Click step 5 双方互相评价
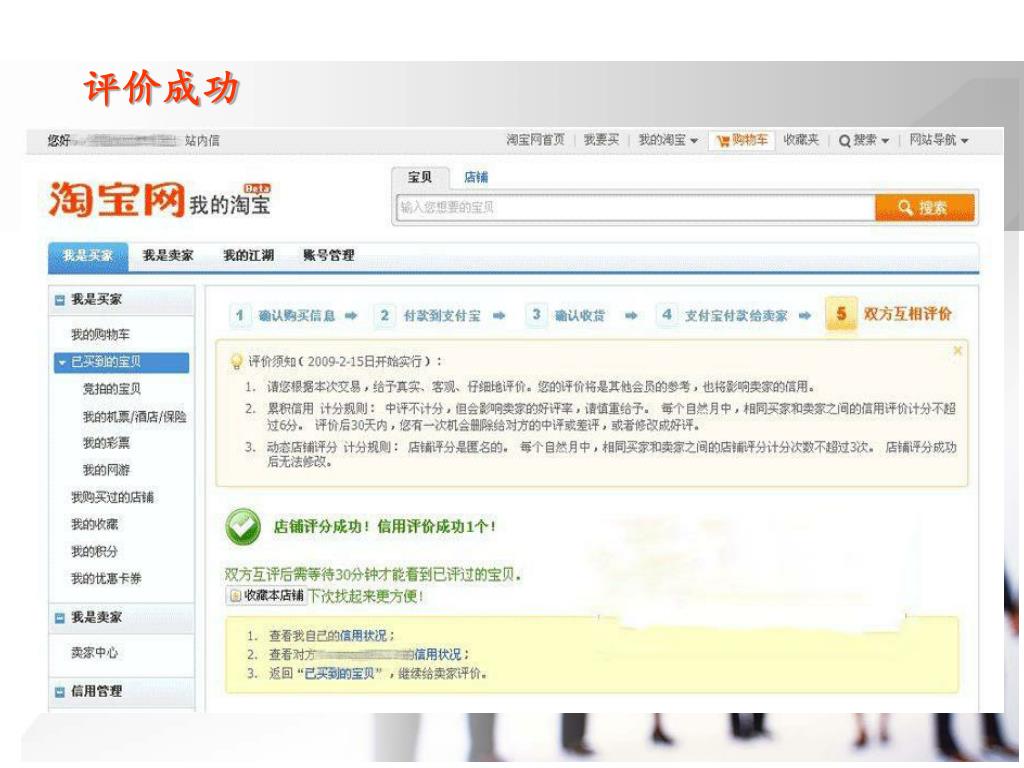1024x768 pixels. (x=889, y=314)
